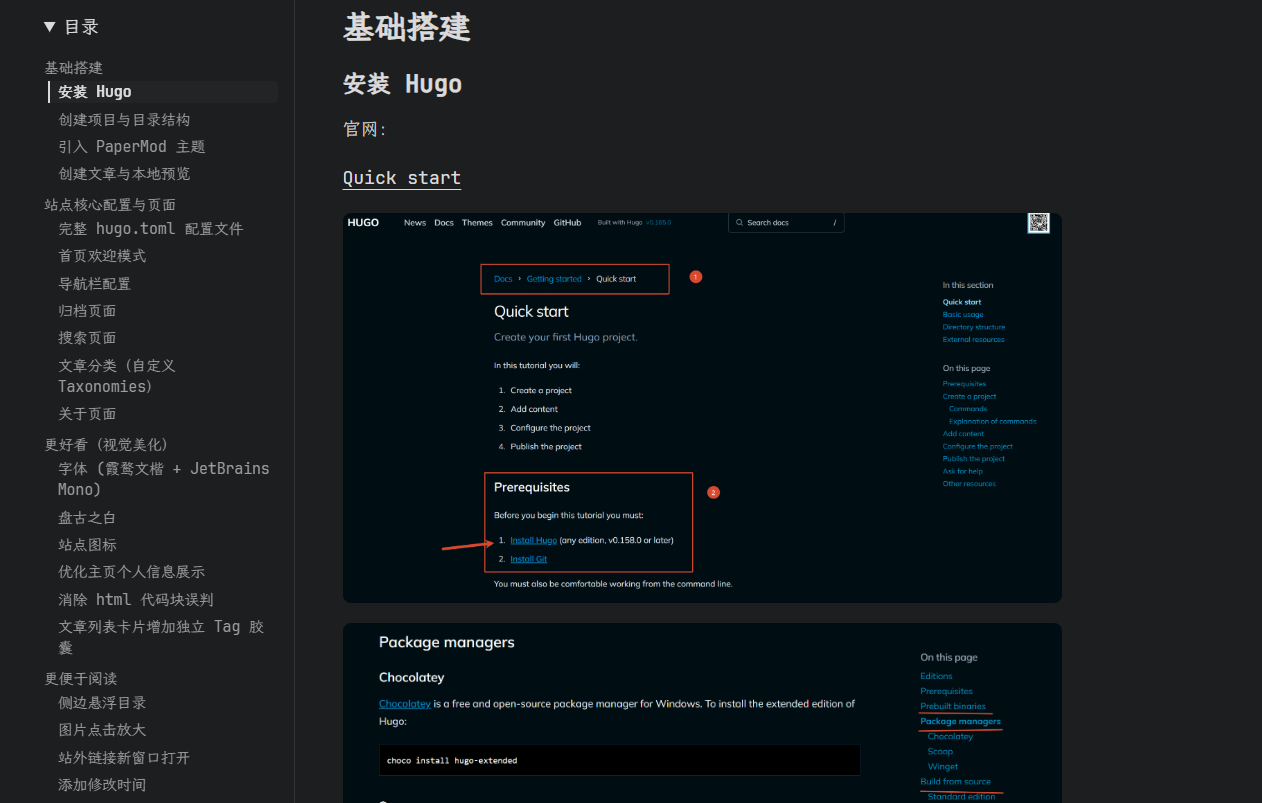Click the 官网: paragraph text
Viewport: 1262px width, 803px height.
point(365,129)
